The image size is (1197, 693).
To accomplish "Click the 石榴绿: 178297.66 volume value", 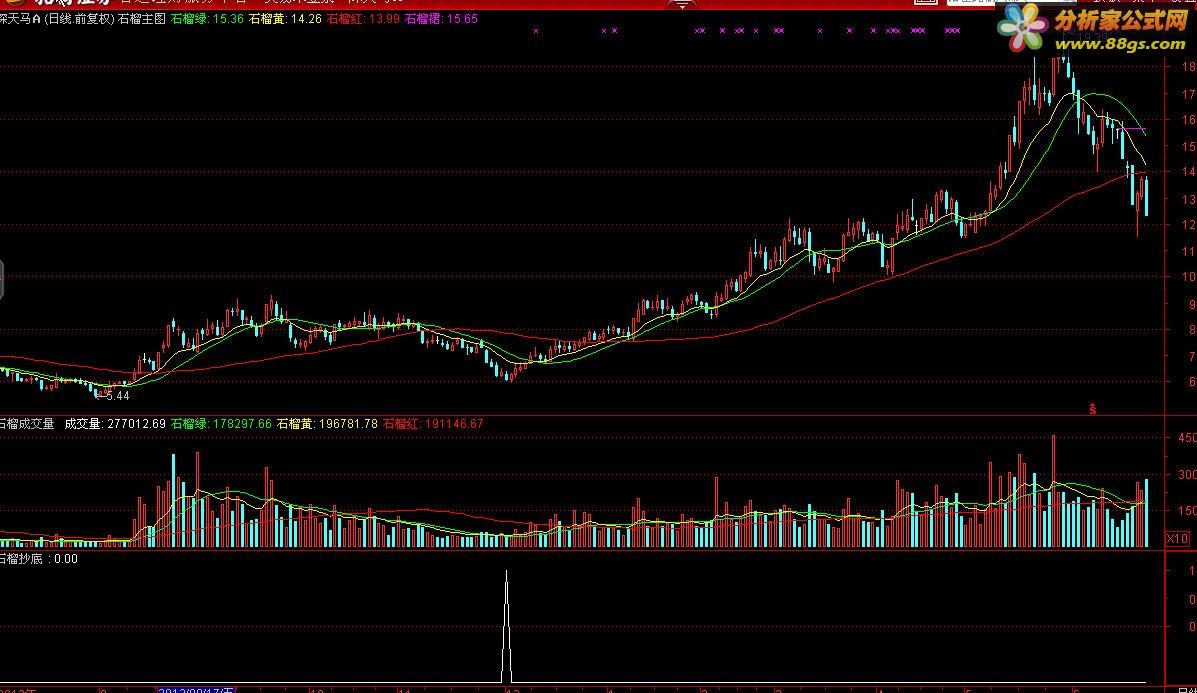I will pos(221,424).
